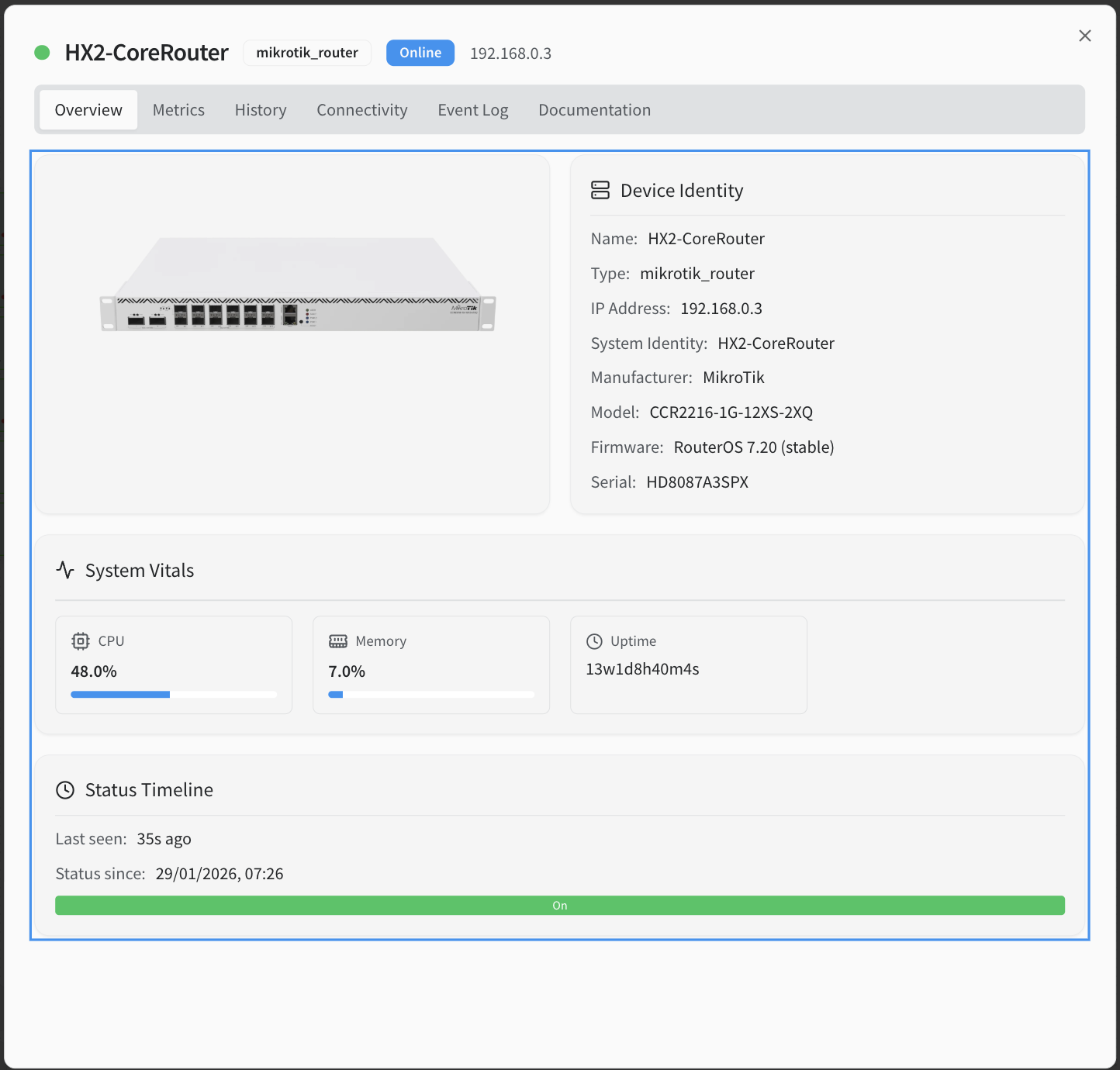
Task: Click the Uptime clock icon
Action: click(594, 641)
